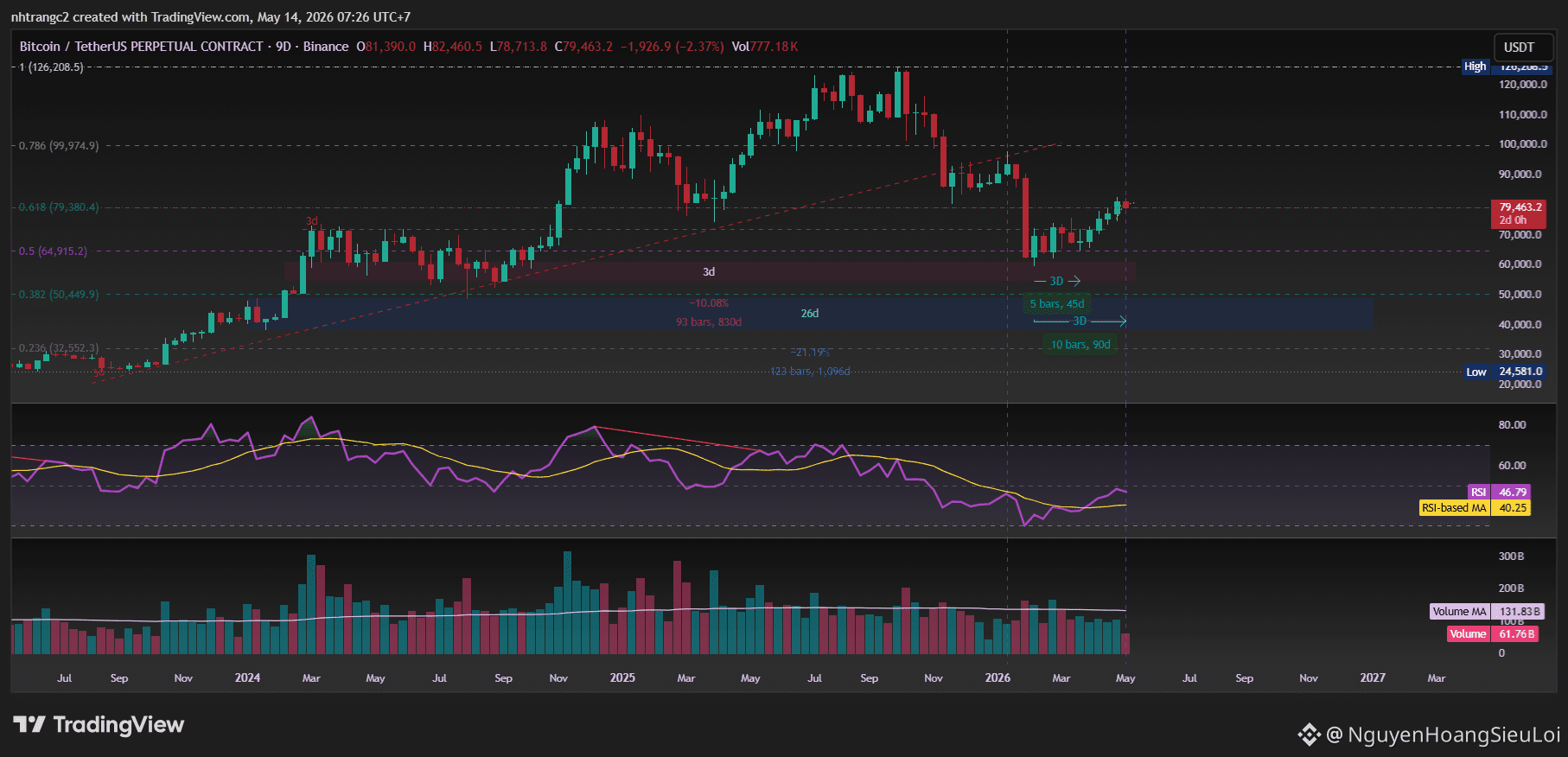Click the 120,000.0 price axis label

(1523, 85)
